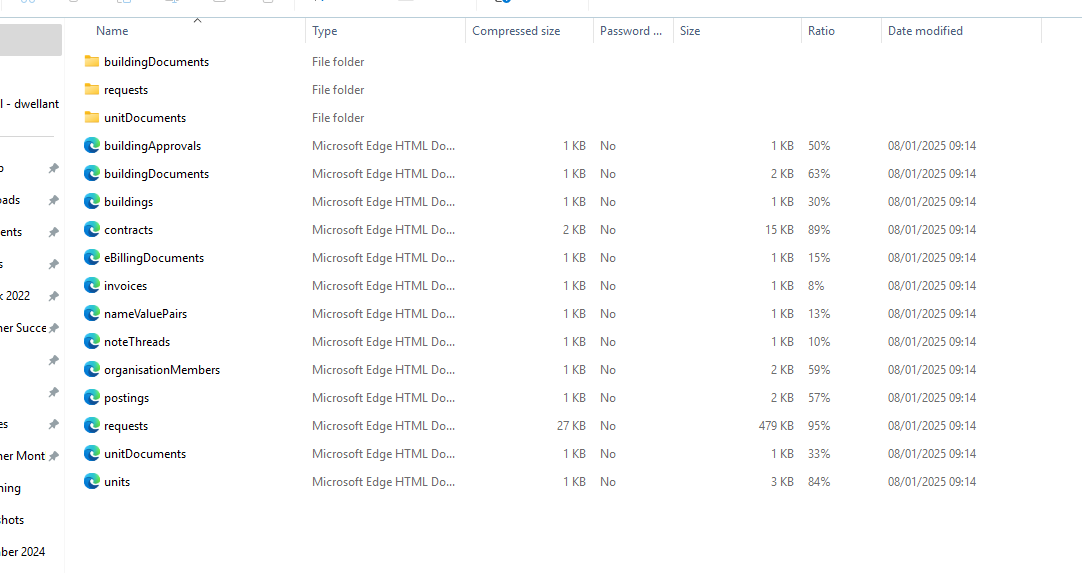
Task: Click the contracts Edge file icon
Action: coord(92,230)
